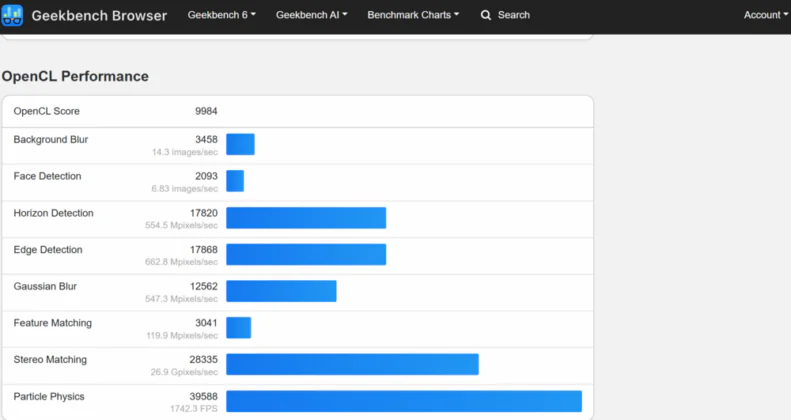Click the Feature Matching row label
791x420 pixels.
coord(52,323)
